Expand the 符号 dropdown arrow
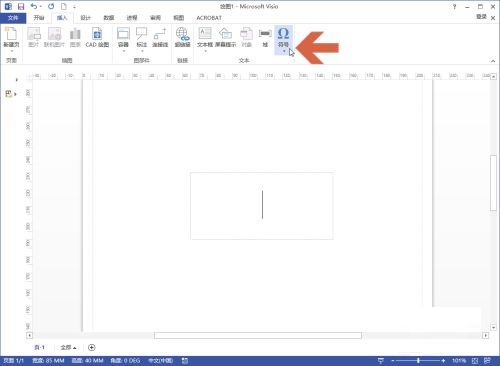This screenshot has width=500, height=366. point(284,51)
